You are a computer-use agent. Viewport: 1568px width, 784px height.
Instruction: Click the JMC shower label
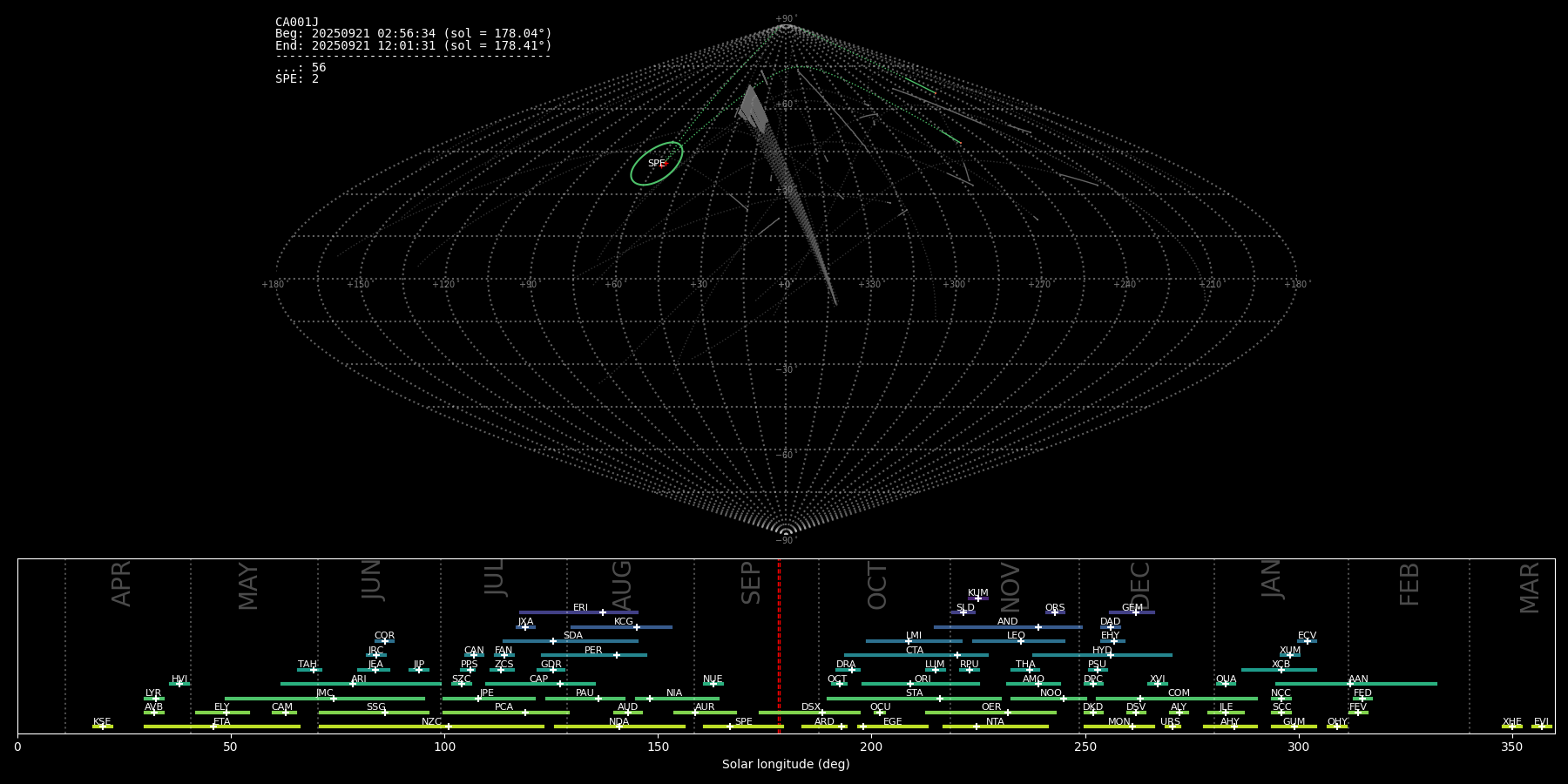[324, 693]
